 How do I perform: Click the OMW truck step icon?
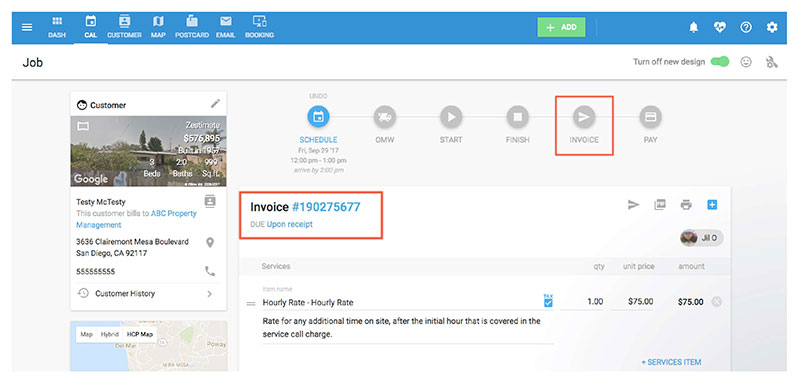385,117
